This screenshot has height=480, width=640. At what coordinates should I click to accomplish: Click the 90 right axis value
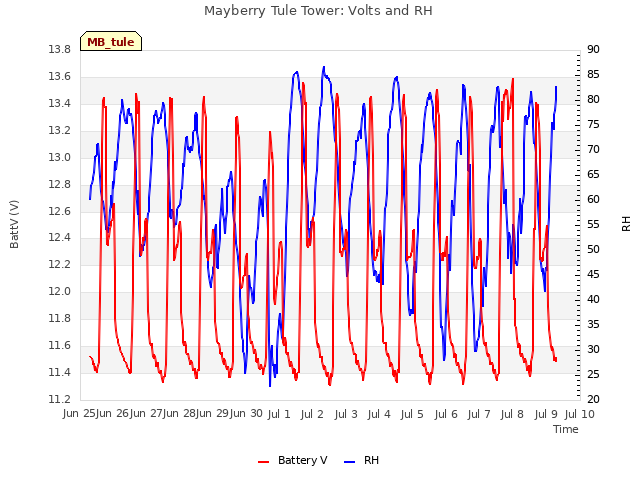(593, 49)
